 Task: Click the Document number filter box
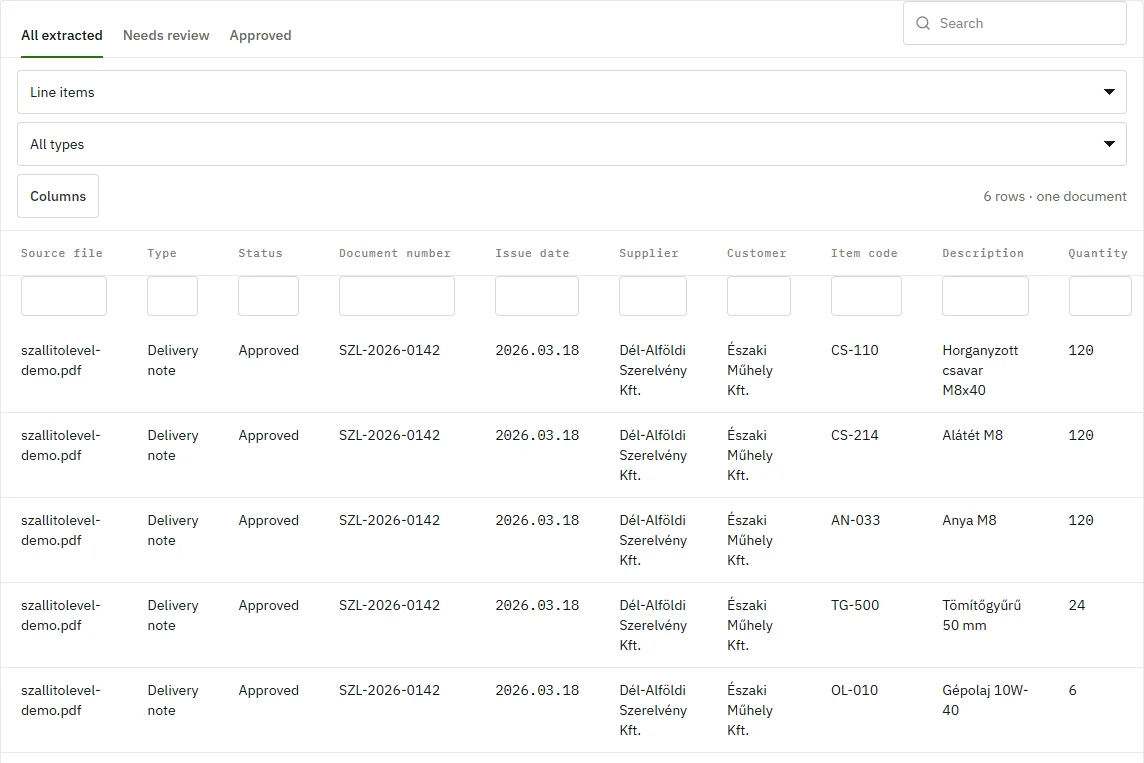click(397, 296)
